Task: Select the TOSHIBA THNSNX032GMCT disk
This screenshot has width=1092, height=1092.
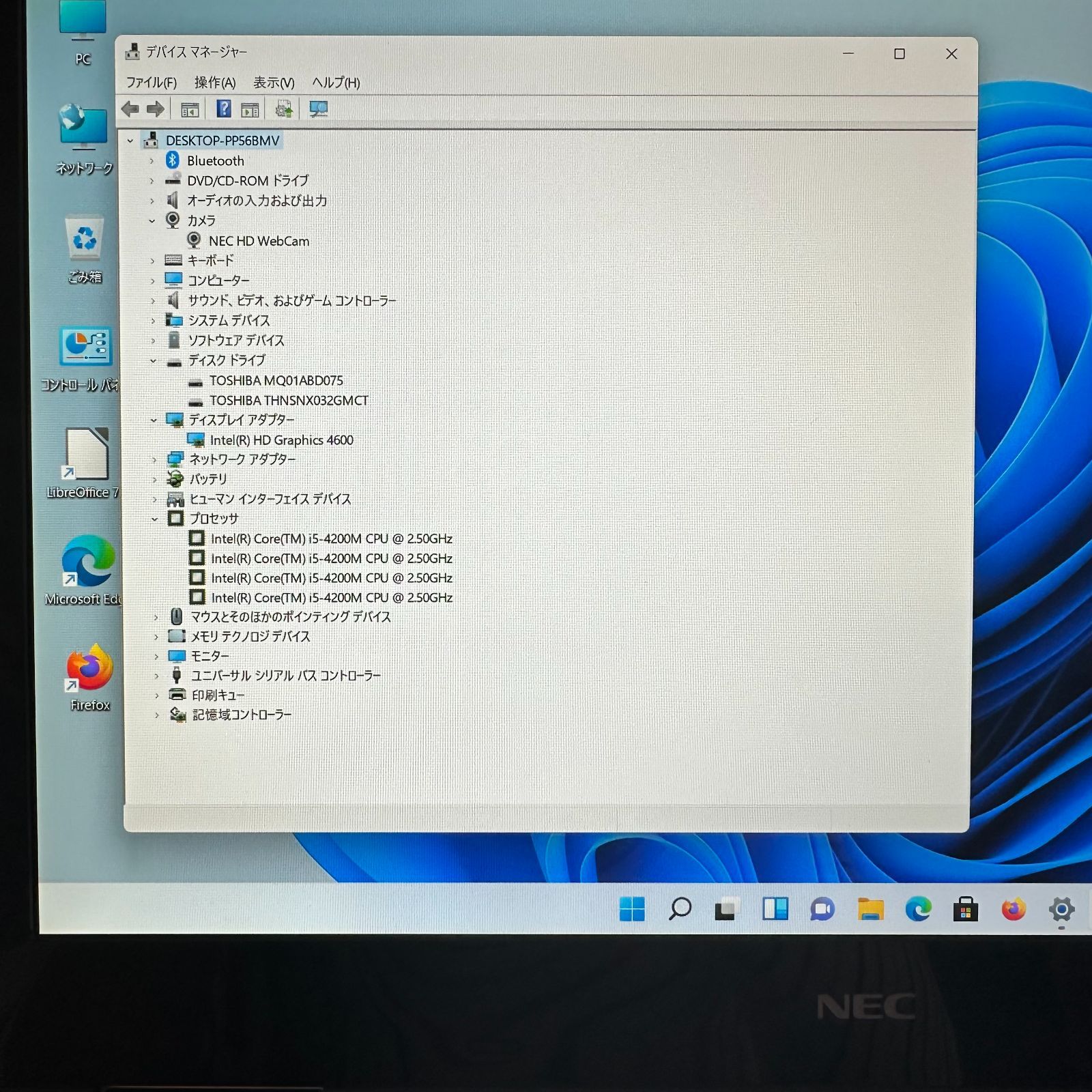Action: (x=289, y=401)
